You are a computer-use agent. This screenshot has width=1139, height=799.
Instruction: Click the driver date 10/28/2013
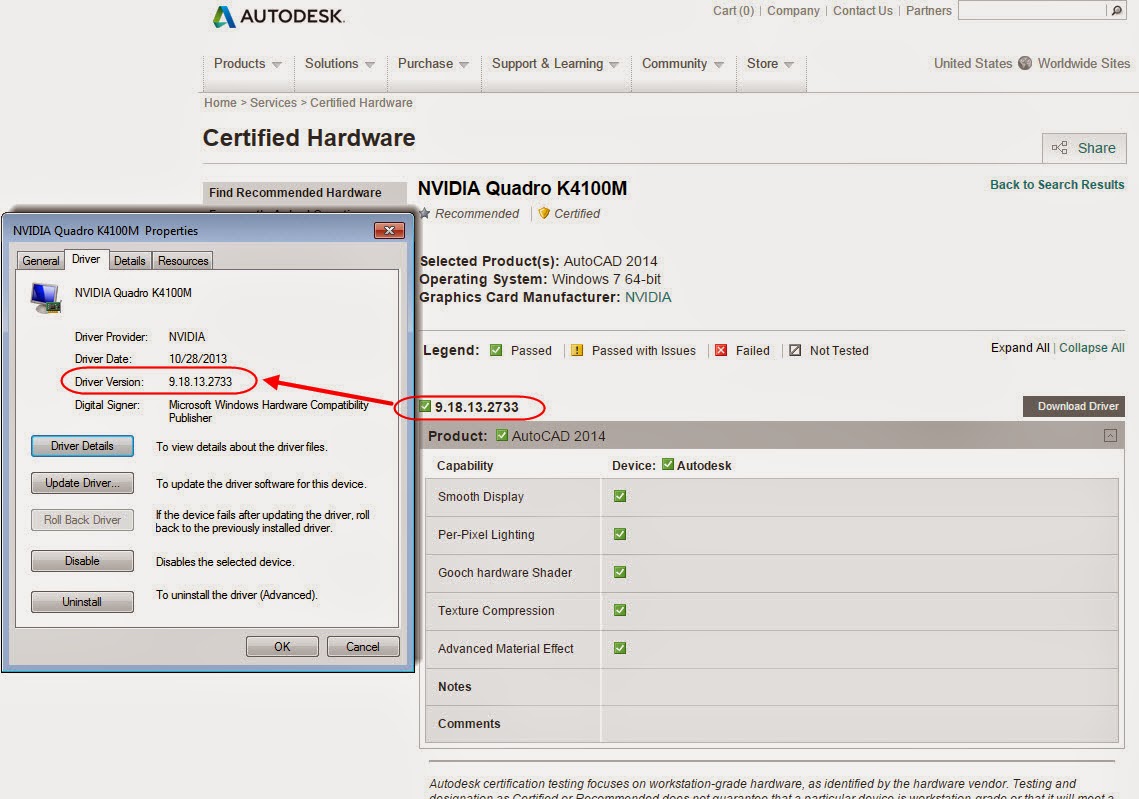tap(198, 359)
